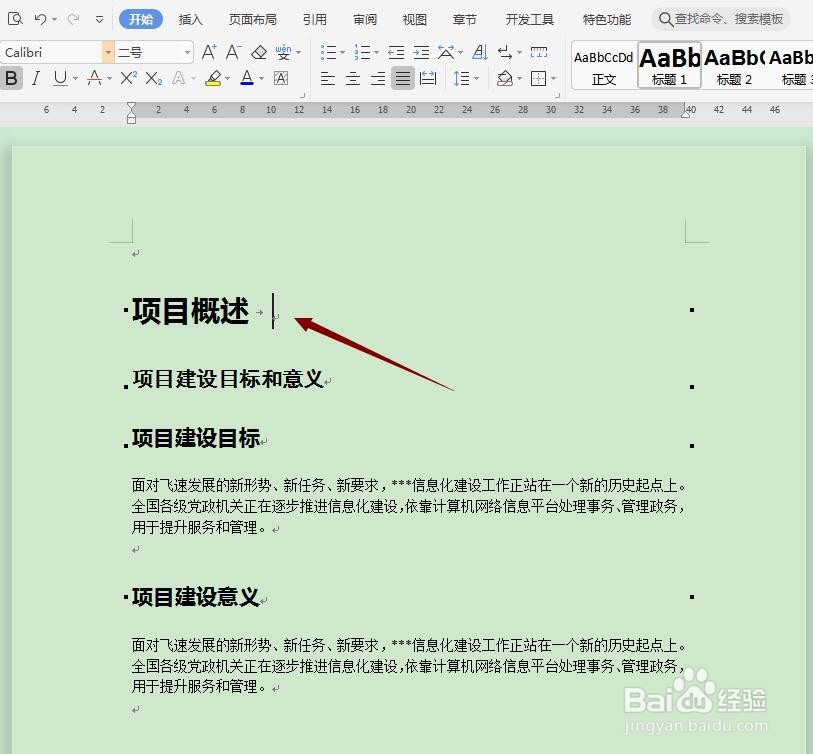Apply the 标题 1 heading style
813x754 pixels.
(668, 63)
